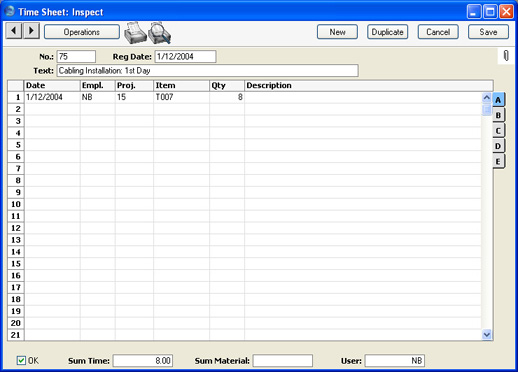Viewport: 518px width, 372px height.
Task: Minimize the Time Sheet window
Action: coord(474,12)
